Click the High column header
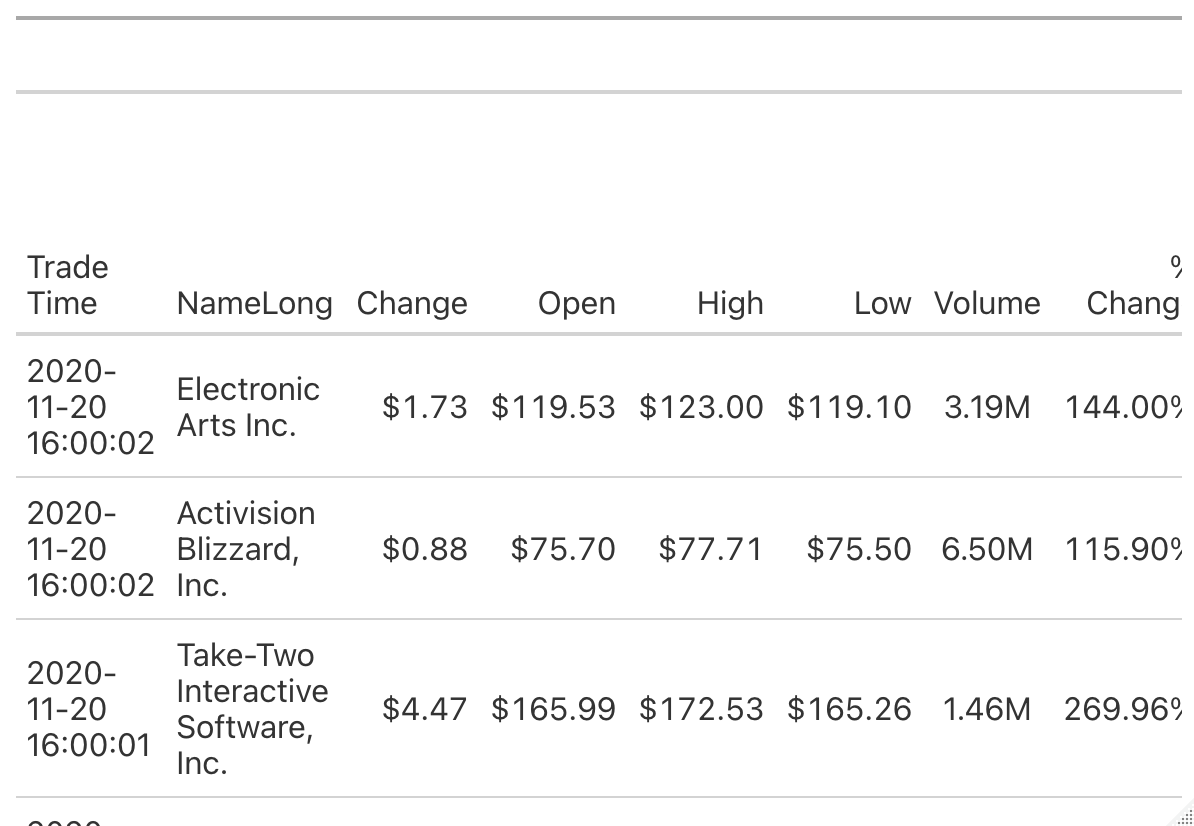The height and width of the screenshot is (826, 1194). coord(730,303)
